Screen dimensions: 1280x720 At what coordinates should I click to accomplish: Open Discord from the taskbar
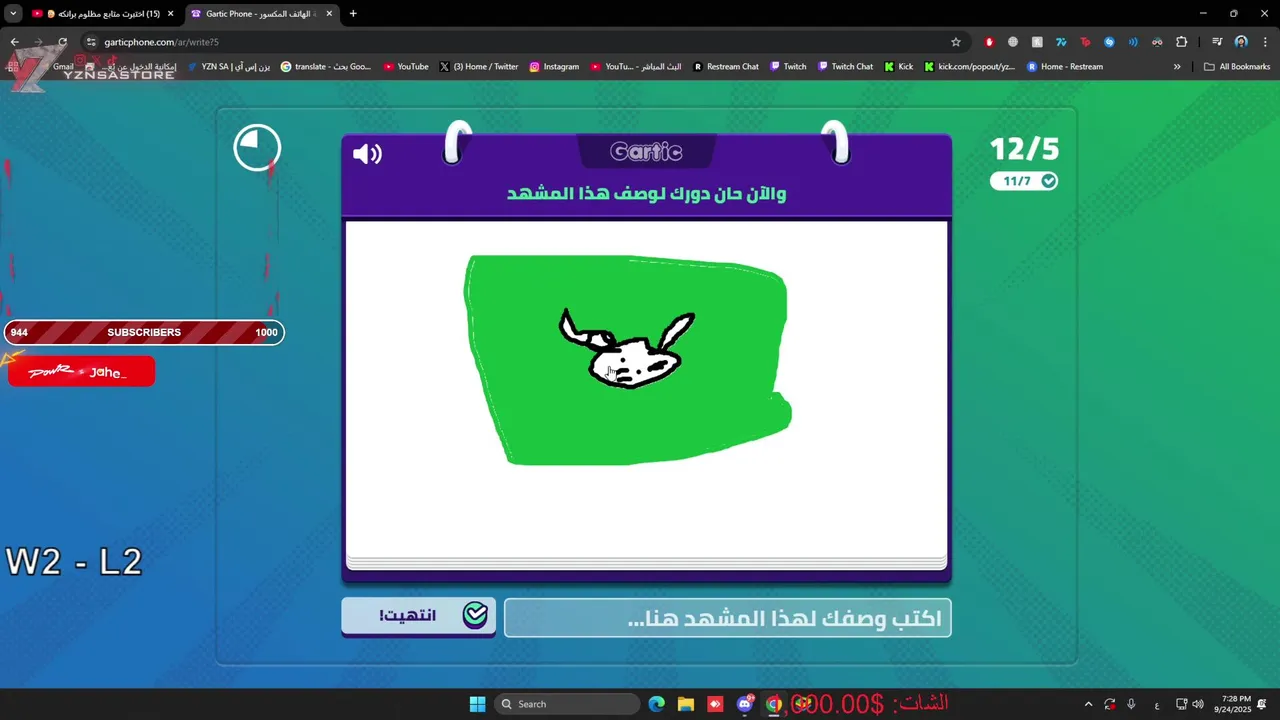tap(745, 704)
